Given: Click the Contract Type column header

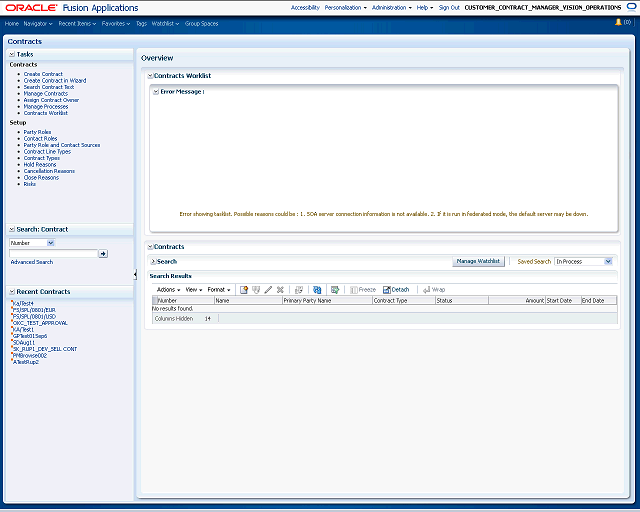Looking at the screenshot, I should 404,301.
